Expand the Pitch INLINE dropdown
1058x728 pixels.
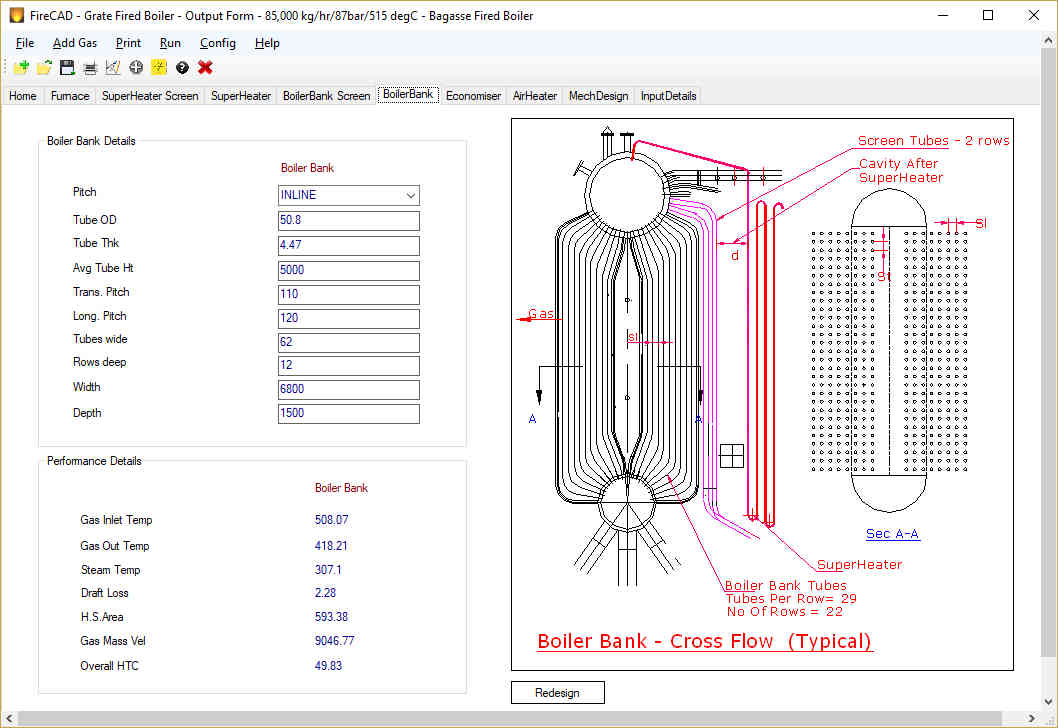click(410, 196)
